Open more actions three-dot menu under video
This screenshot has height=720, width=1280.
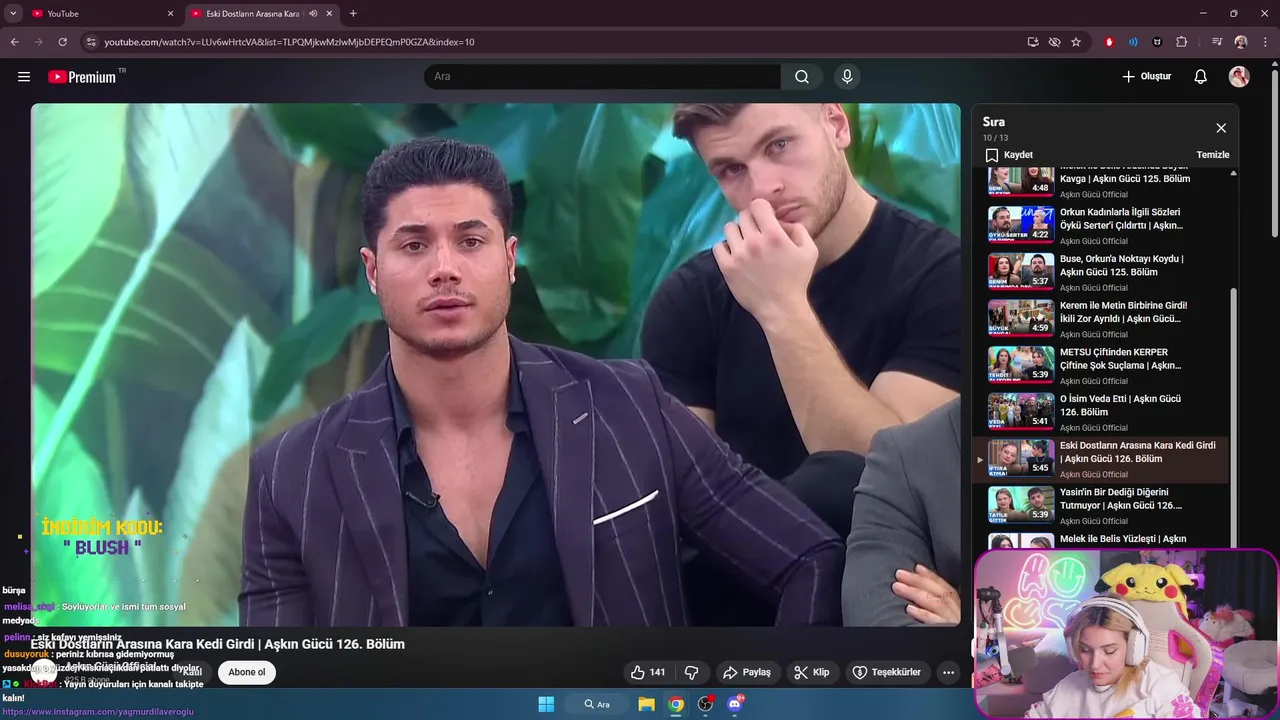(x=949, y=672)
